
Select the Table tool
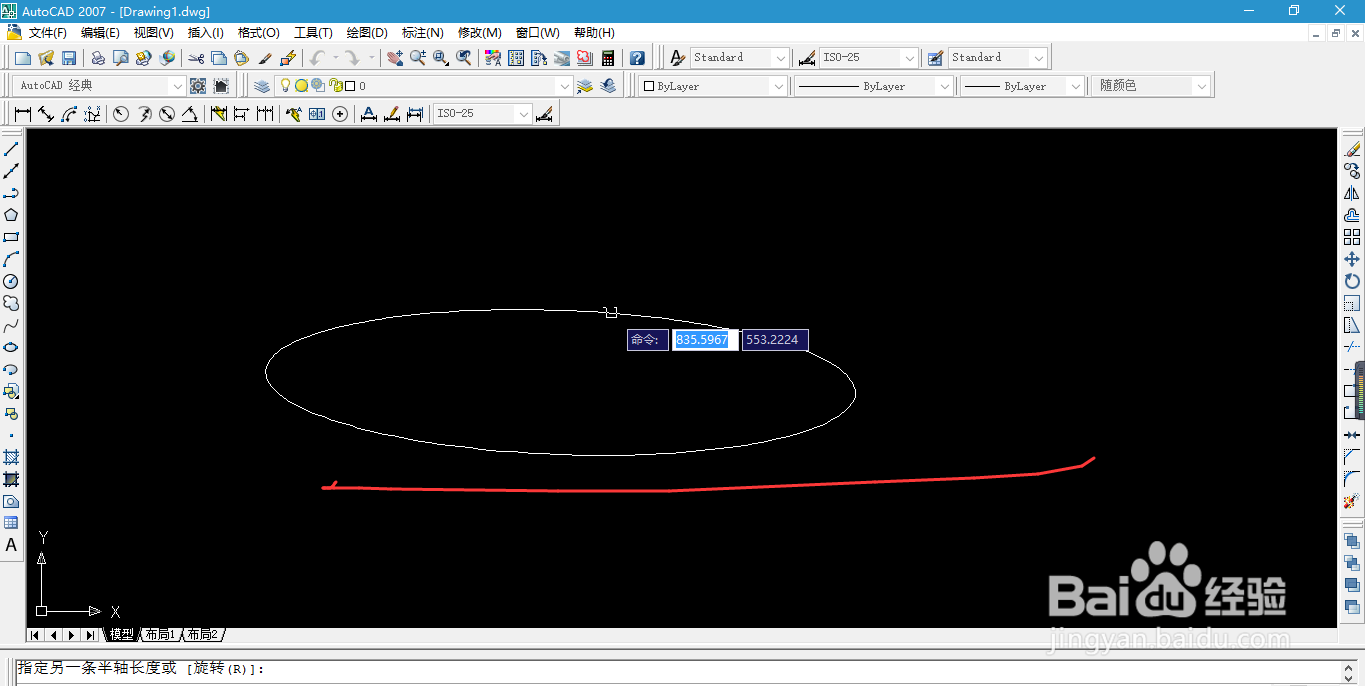(x=11, y=523)
